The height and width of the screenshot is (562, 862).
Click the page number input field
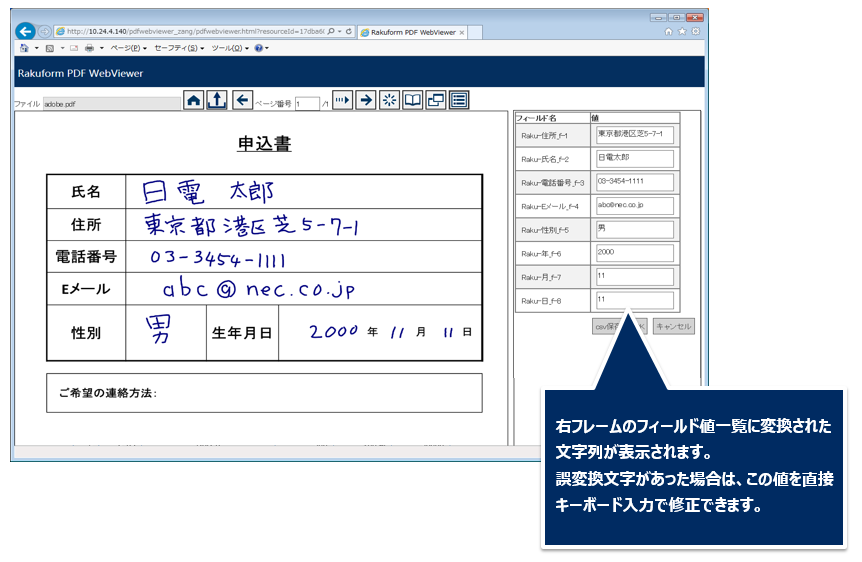pos(307,103)
